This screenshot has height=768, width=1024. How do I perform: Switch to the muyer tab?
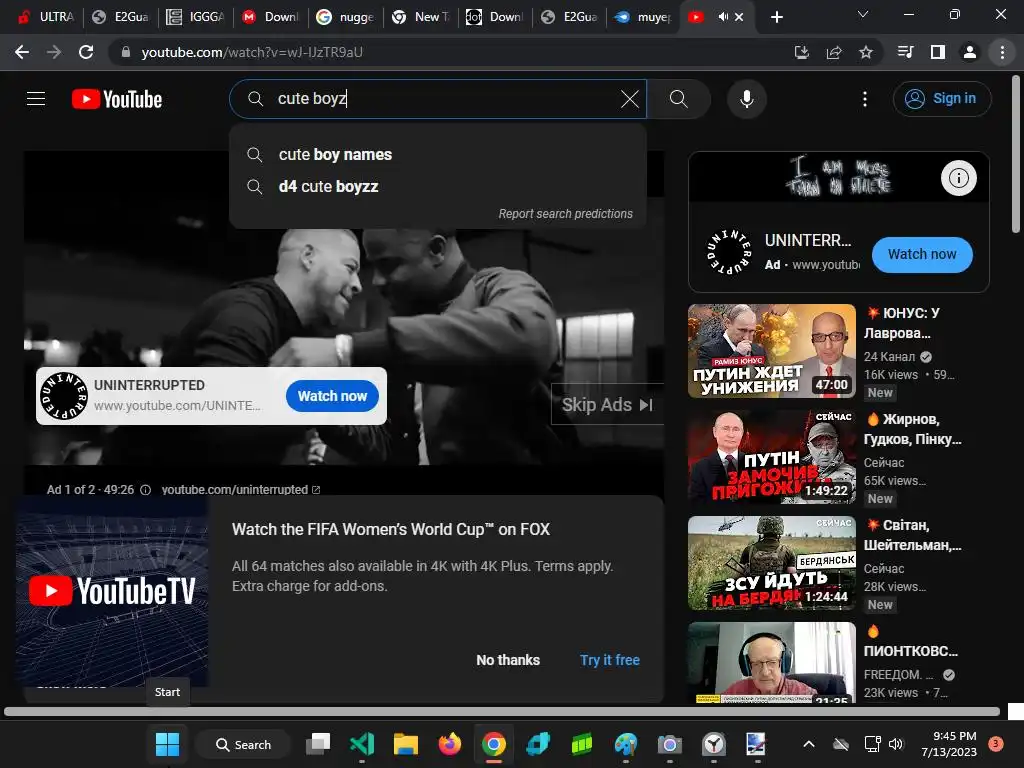(x=643, y=17)
